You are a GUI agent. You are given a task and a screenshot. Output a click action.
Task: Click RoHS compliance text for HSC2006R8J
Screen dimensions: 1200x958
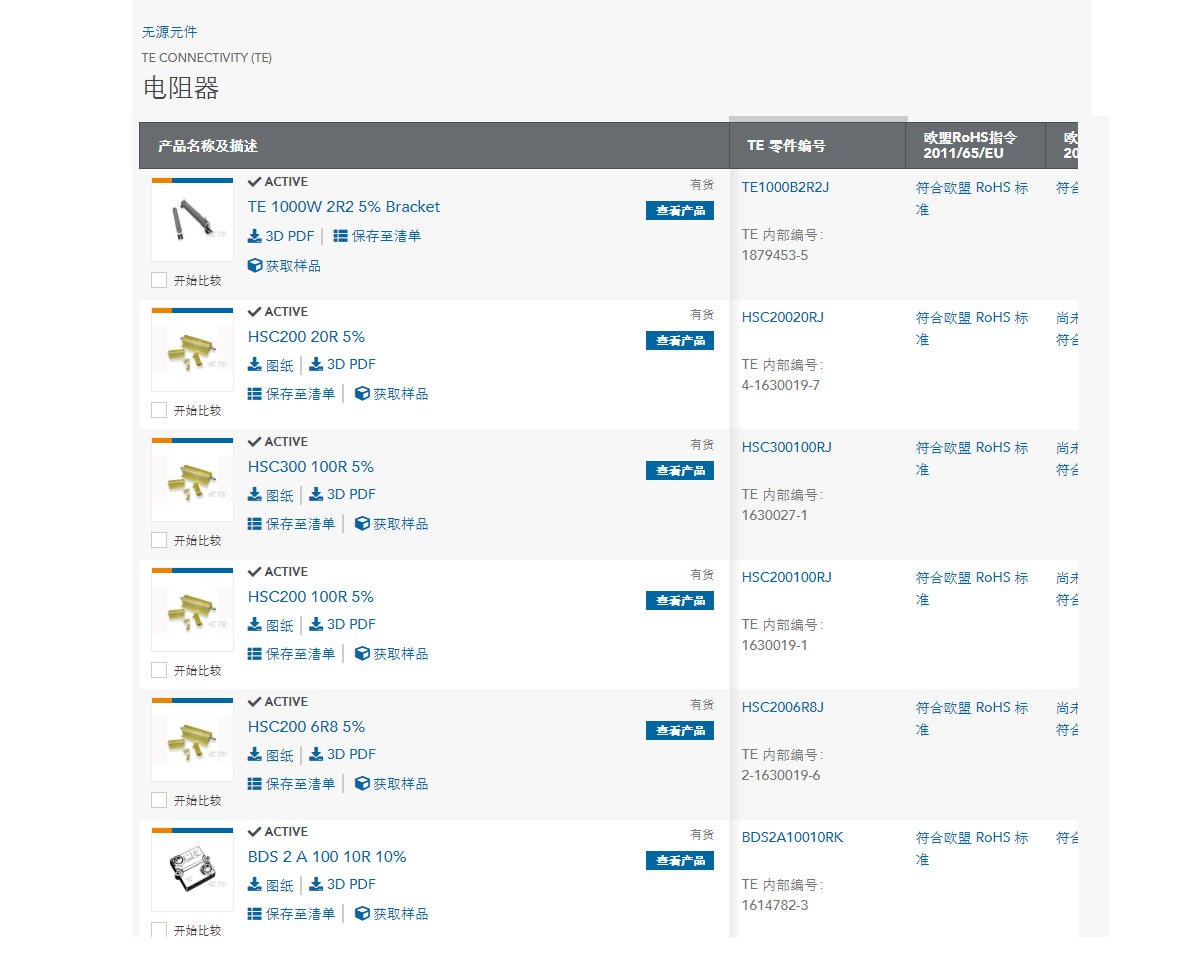(x=972, y=718)
